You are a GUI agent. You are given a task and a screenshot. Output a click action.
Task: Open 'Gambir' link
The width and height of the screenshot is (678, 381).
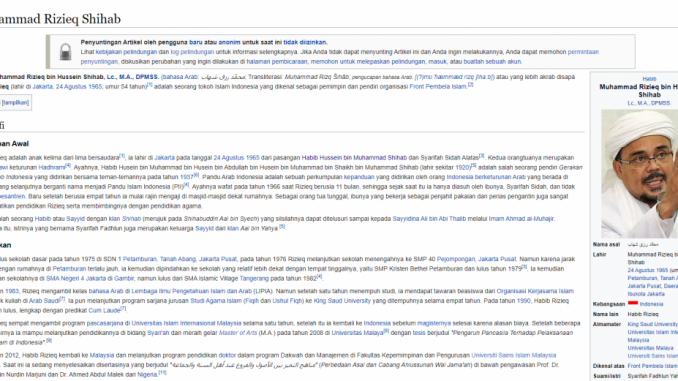pos(124,278)
